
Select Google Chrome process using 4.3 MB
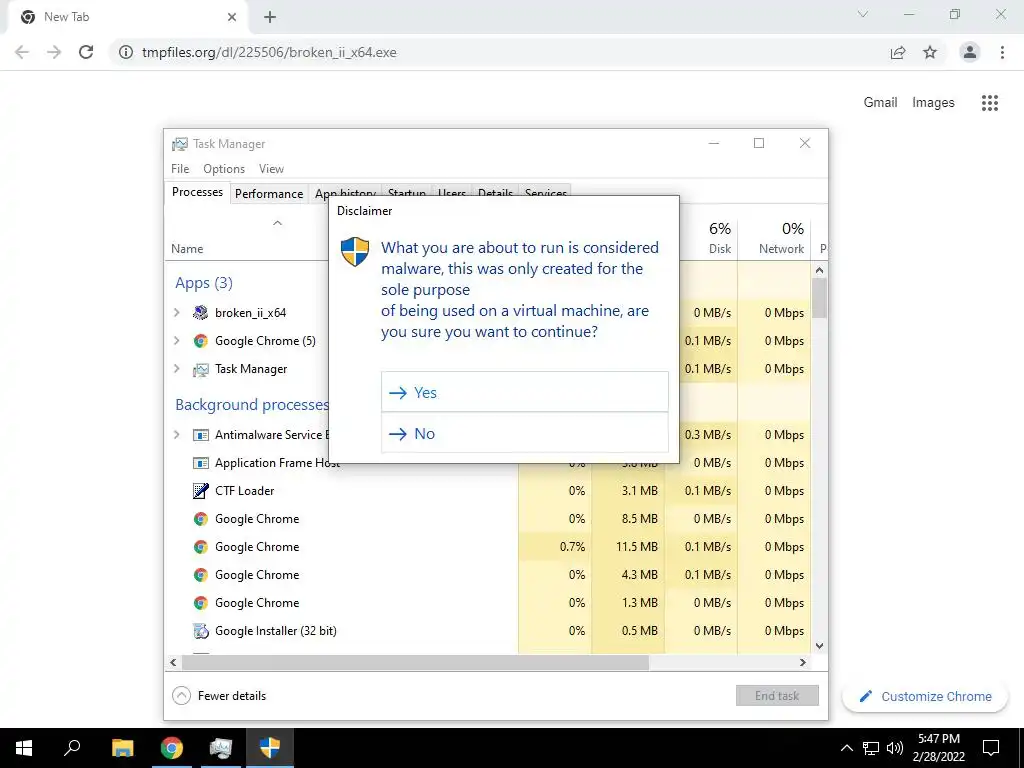487,575
